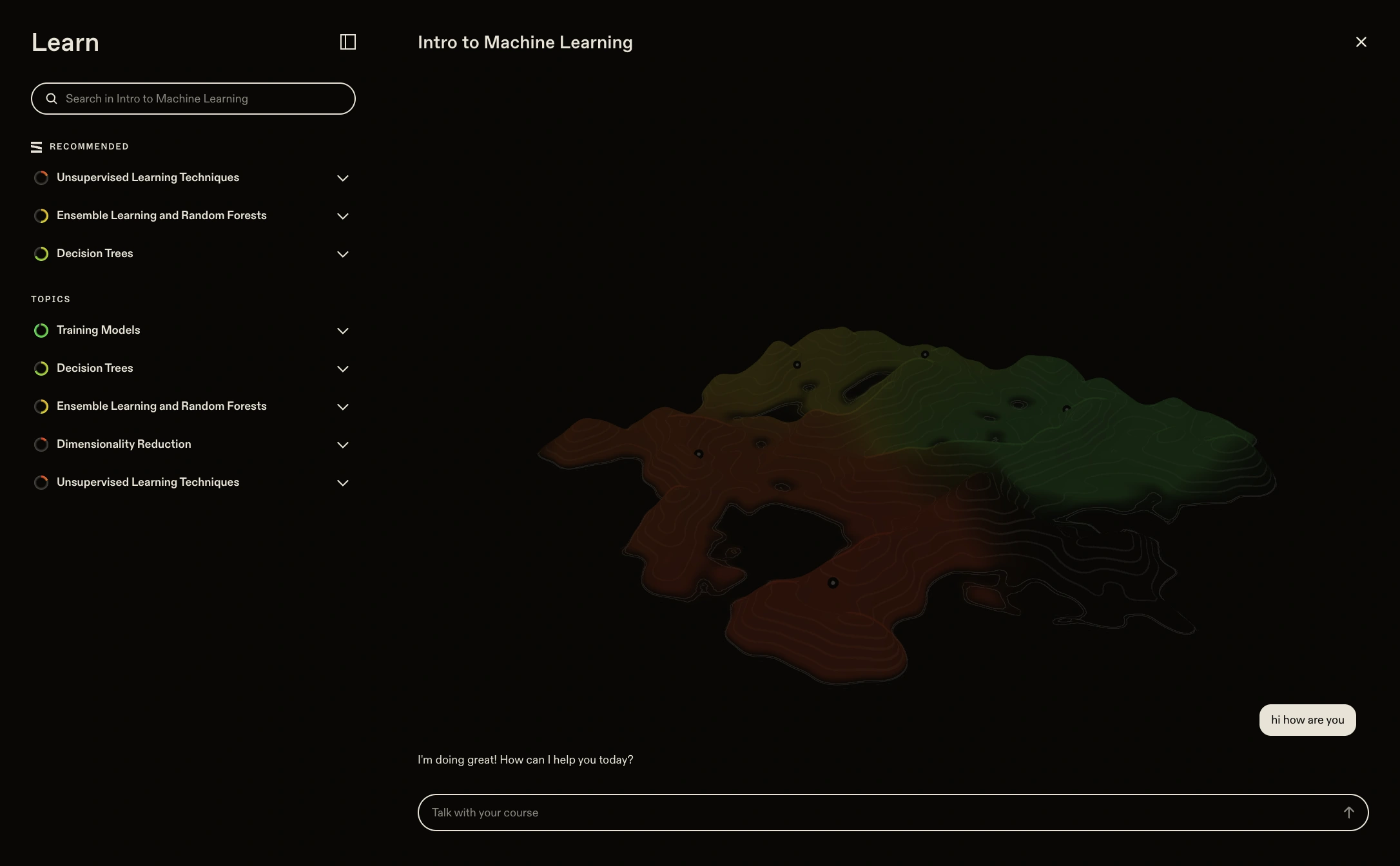The height and width of the screenshot is (866, 1400).
Task: Select the large map node in the red region
Action: coord(833,583)
